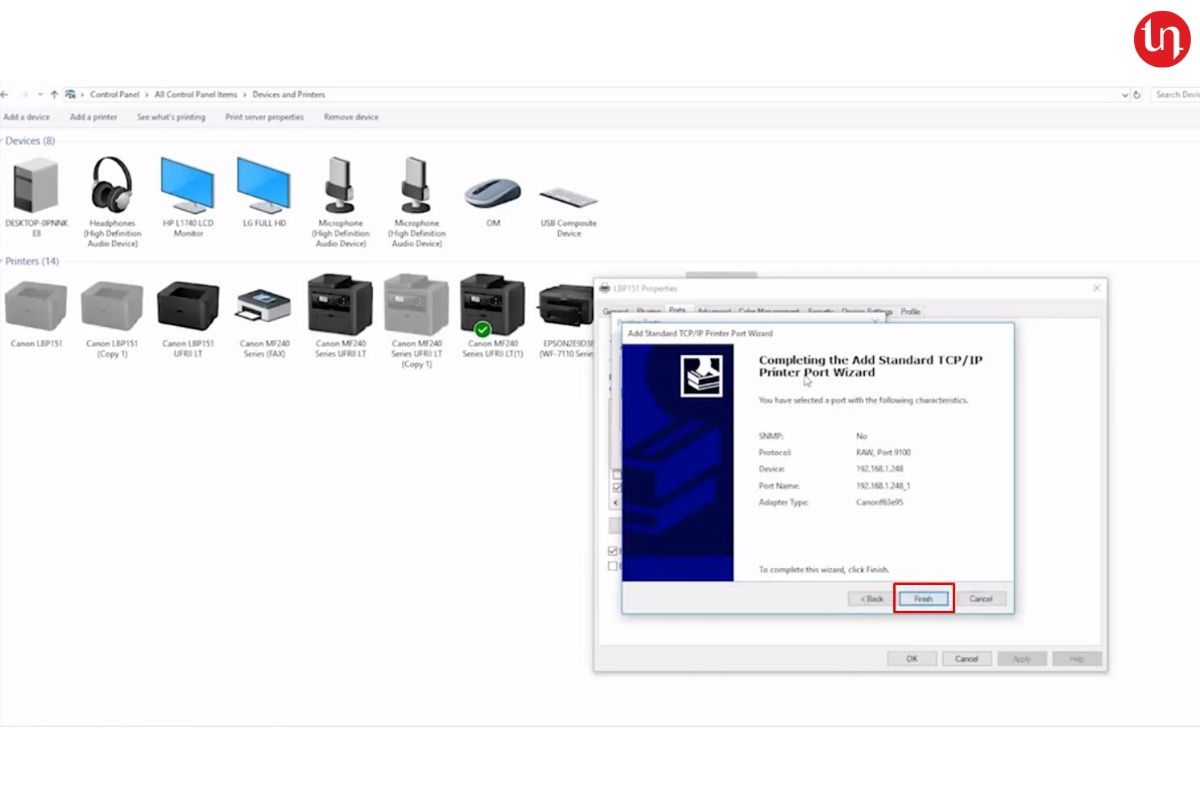Click Apply in LBP151 Properties
The image size is (1200, 800).
(x=1022, y=659)
